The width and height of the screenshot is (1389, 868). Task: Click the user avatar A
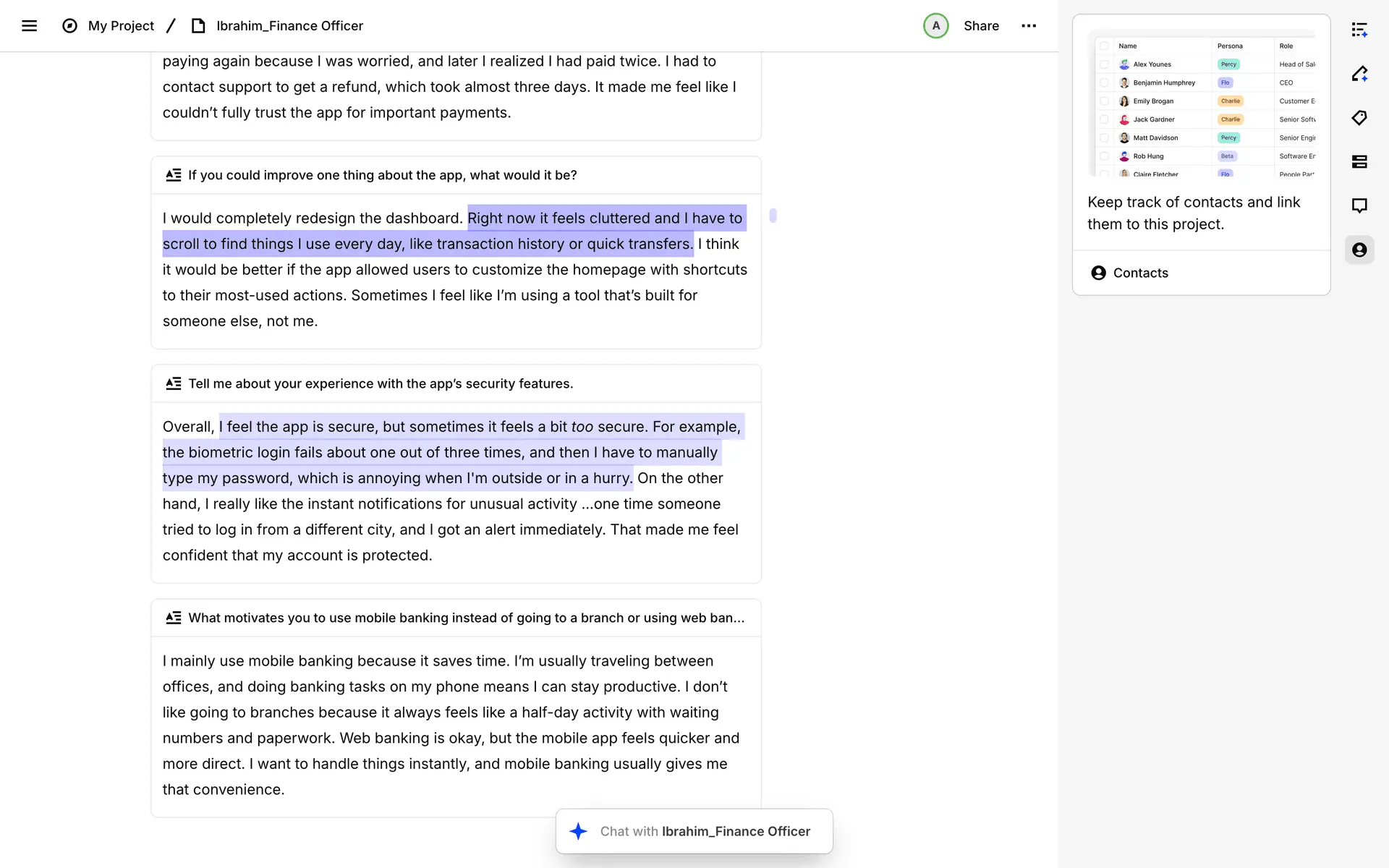click(x=935, y=26)
